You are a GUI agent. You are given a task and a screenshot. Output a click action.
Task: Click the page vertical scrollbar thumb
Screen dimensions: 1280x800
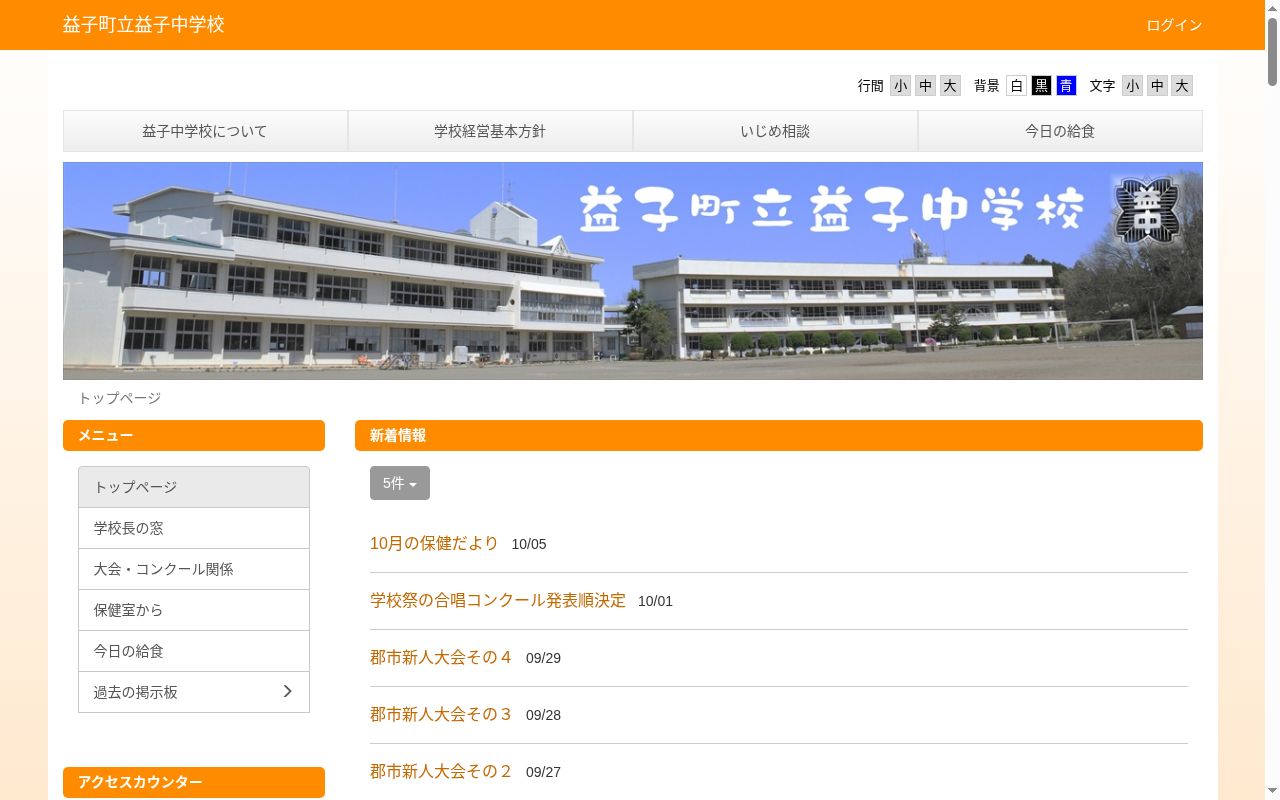1272,51
